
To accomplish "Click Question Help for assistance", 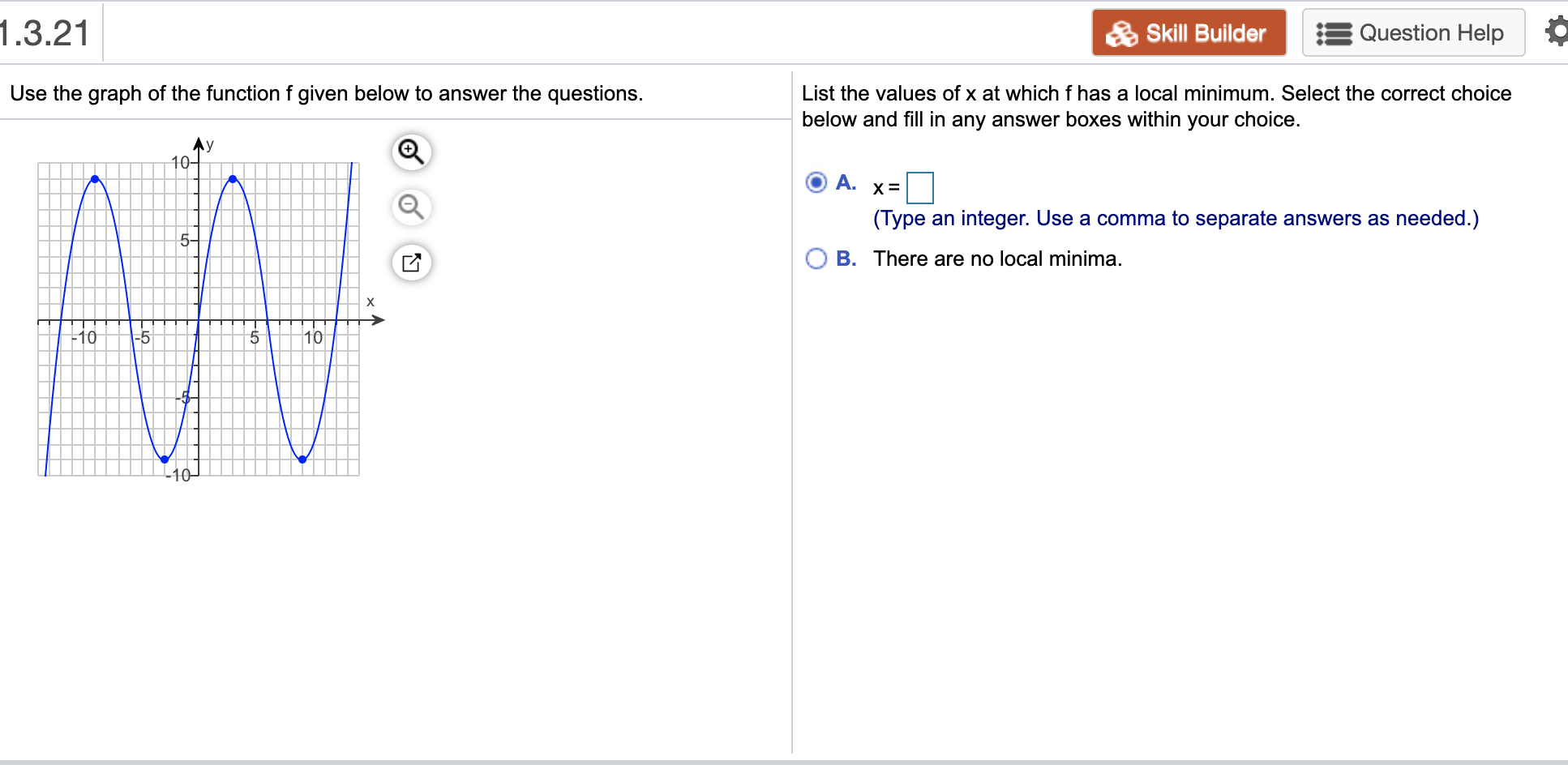I will tap(1412, 32).
